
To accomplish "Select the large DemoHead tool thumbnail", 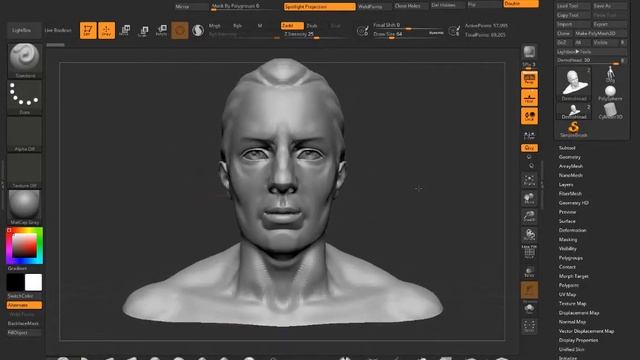I will point(574,84).
